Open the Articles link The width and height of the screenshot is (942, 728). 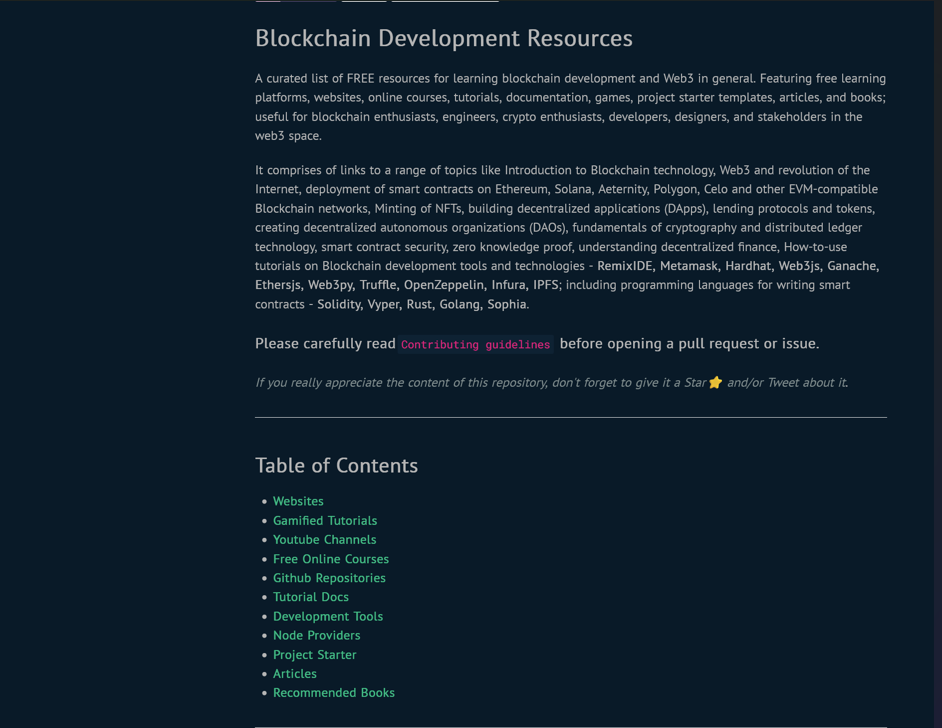295,674
